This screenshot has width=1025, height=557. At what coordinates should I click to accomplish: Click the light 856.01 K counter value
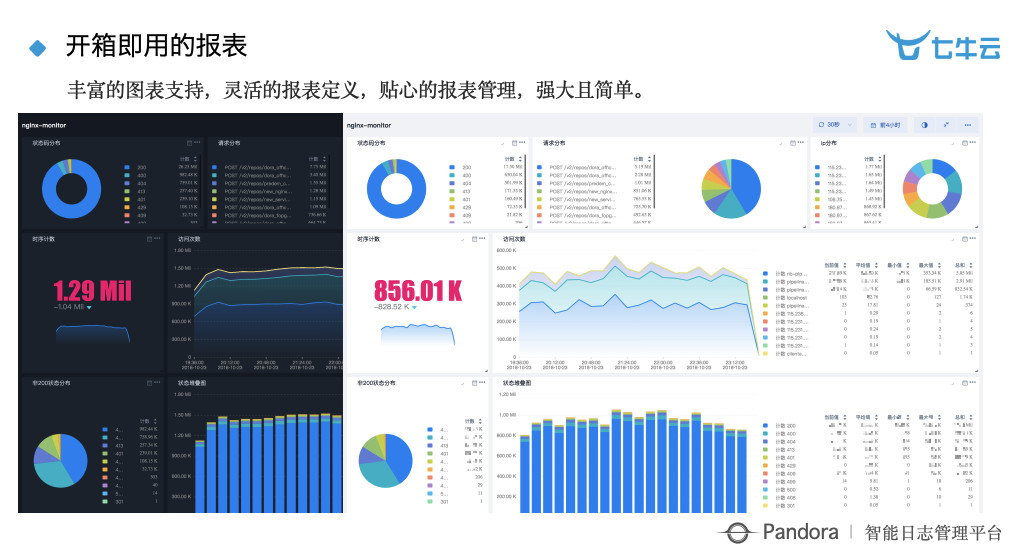418,291
